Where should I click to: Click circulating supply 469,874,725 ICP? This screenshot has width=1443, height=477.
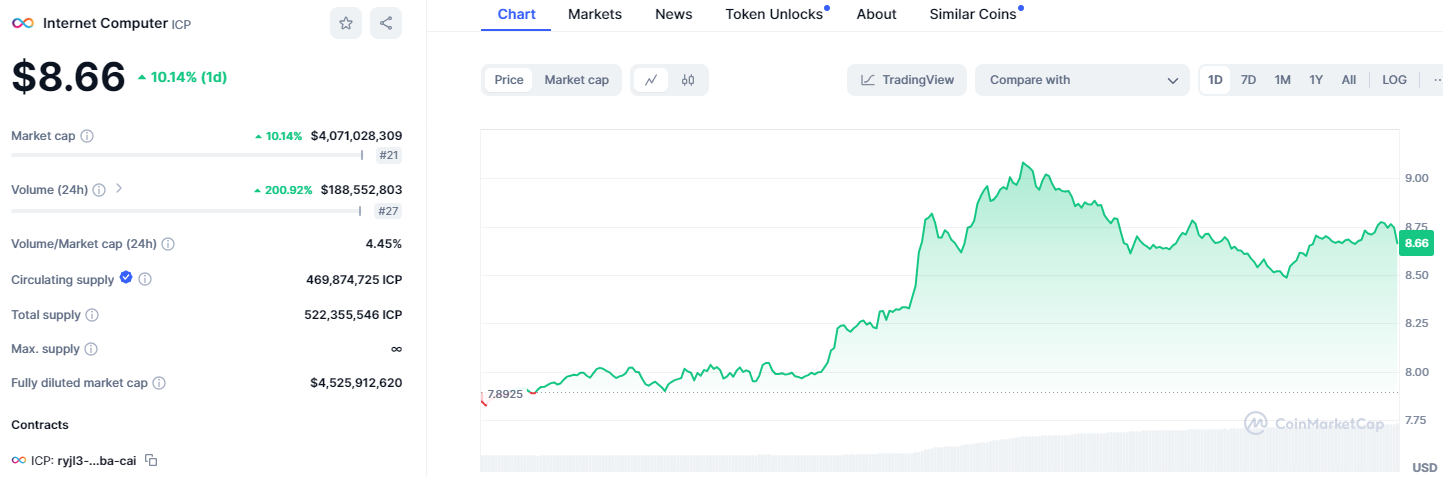point(354,280)
